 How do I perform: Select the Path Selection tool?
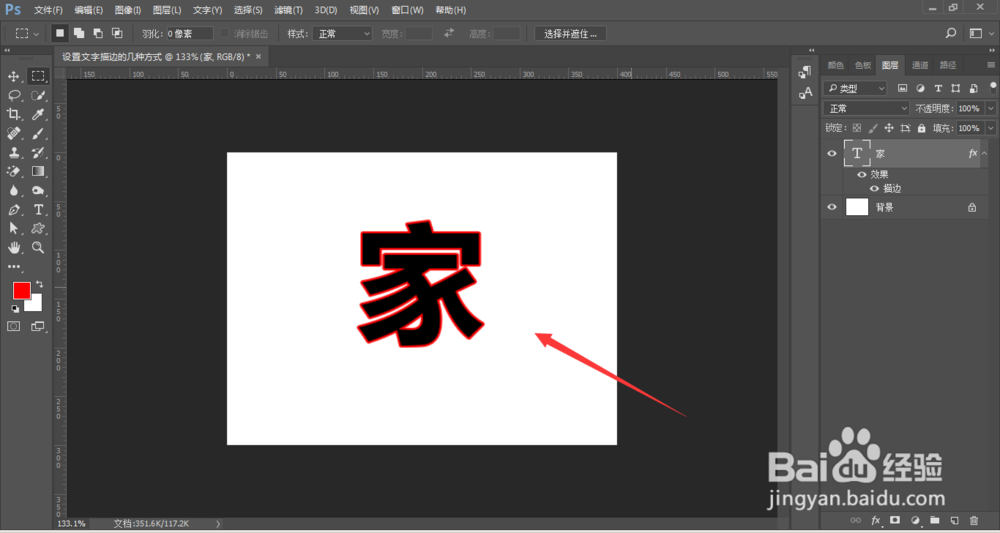pyautogui.click(x=13, y=228)
